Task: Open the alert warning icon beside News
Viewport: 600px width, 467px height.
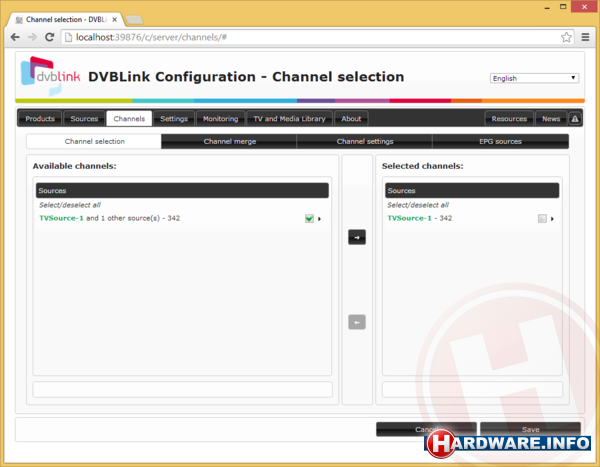Action: pyautogui.click(x=575, y=119)
